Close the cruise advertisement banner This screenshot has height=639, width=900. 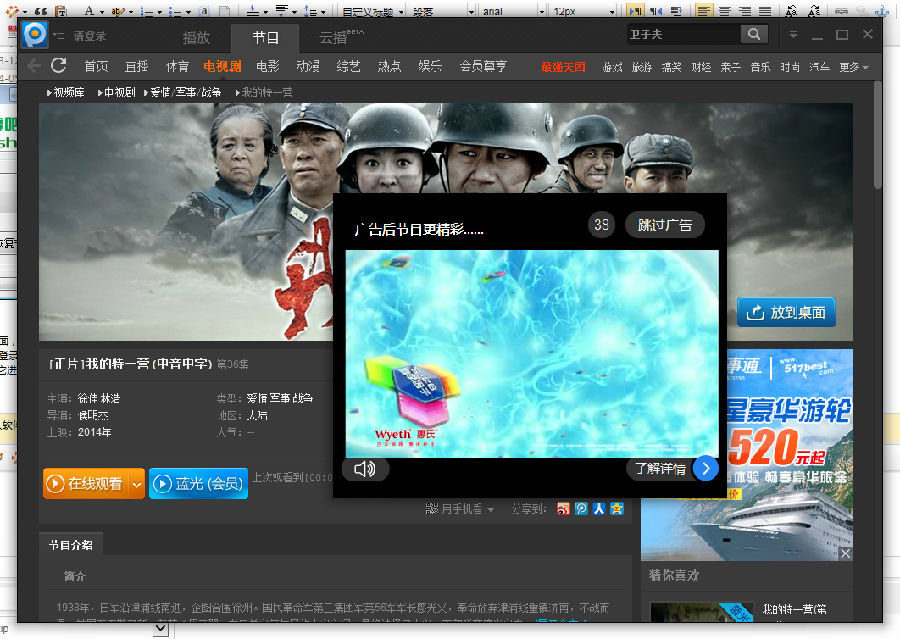845,553
